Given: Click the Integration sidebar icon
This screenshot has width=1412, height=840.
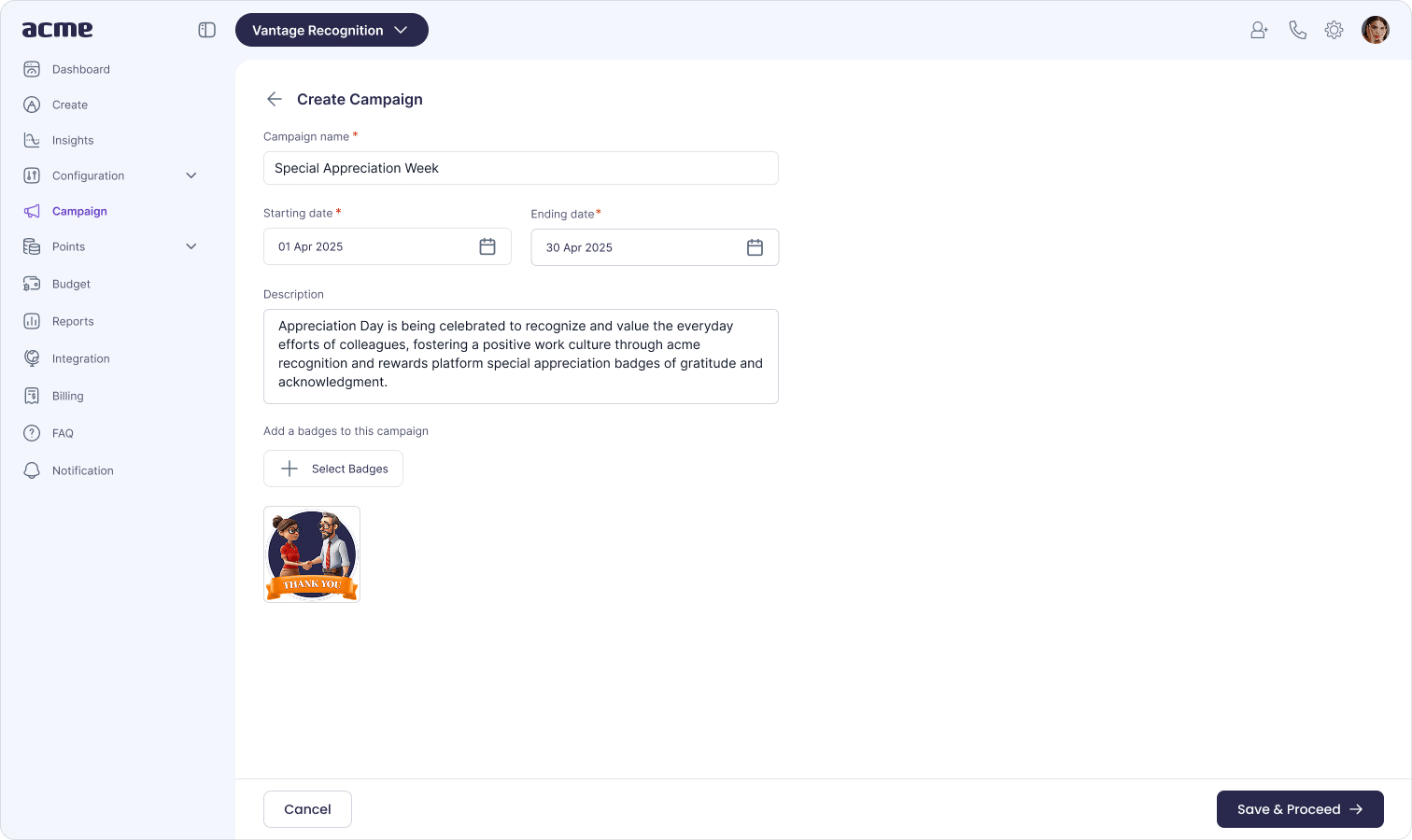Looking at the screenshot, I should (32, 358).
